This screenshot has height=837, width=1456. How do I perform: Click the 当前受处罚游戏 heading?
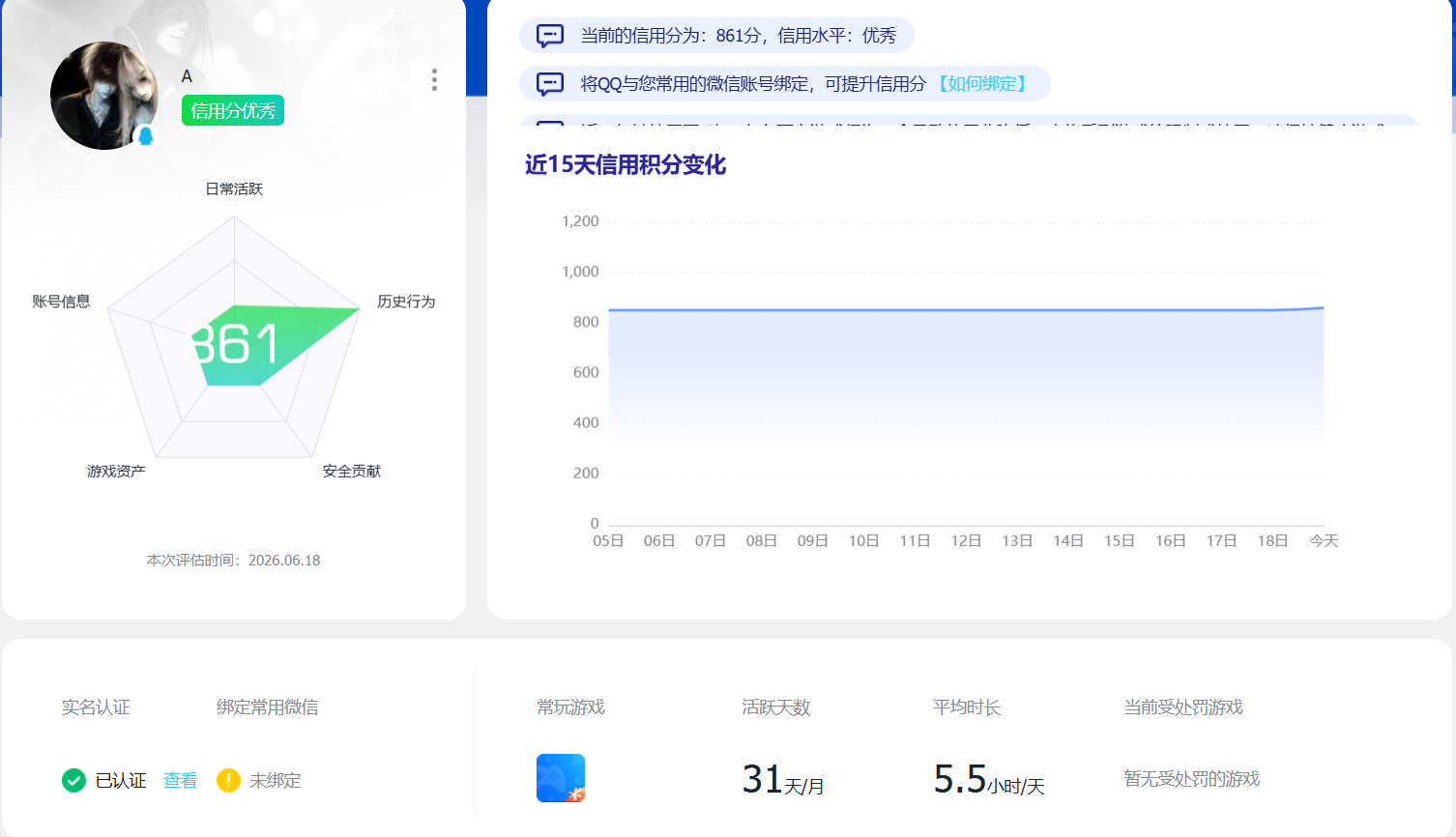pos(1183,707)
